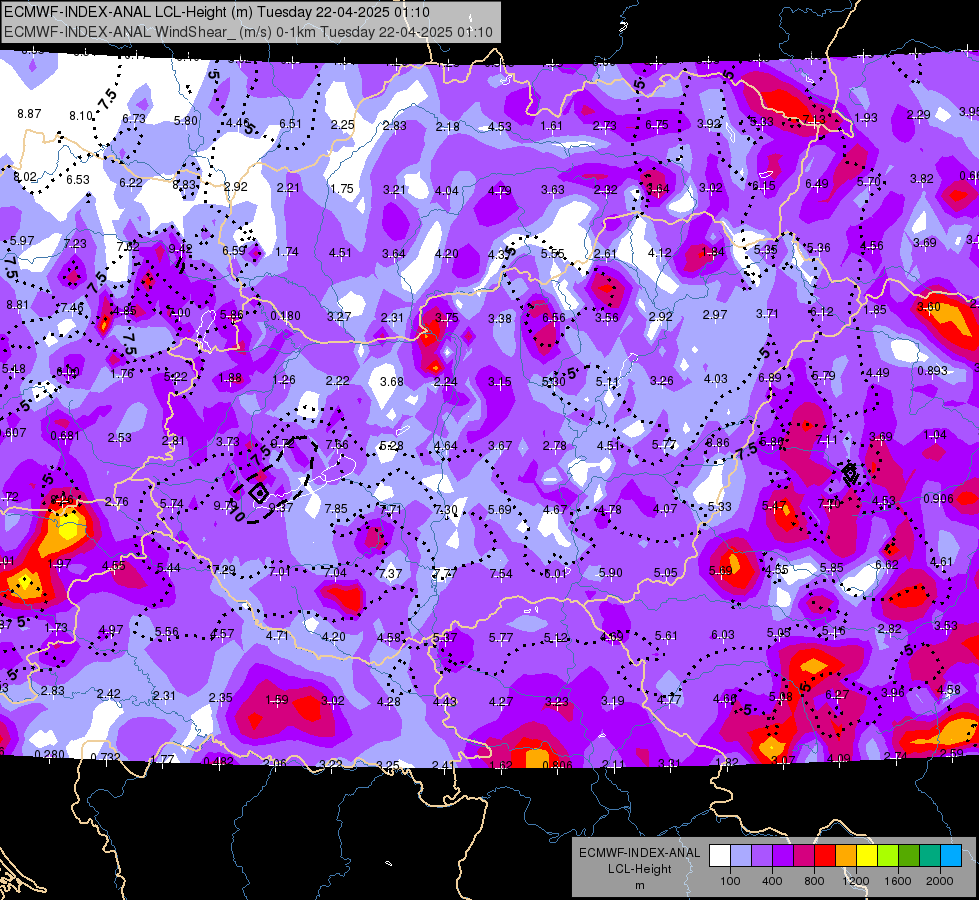
Task: Click the map value 6.51
Action: pos(290,124)
